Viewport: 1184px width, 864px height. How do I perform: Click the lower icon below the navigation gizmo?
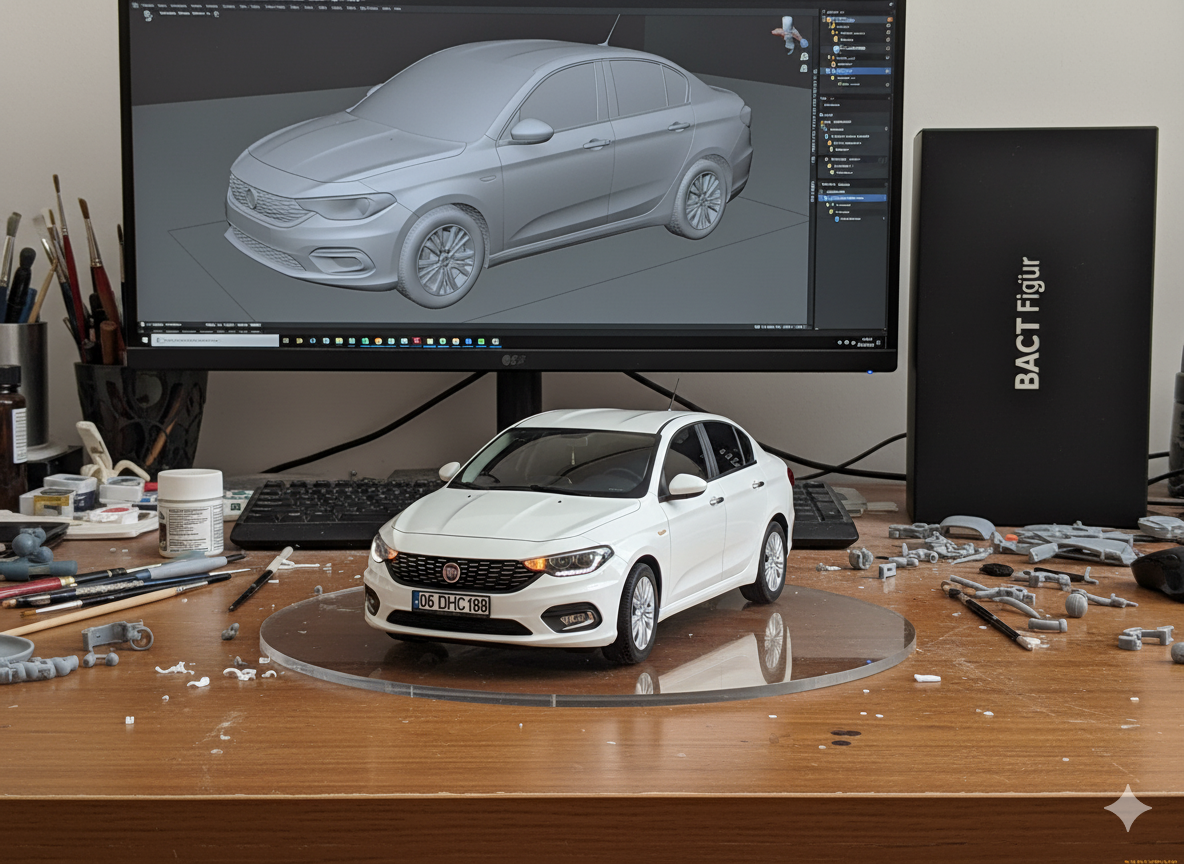tap(804, 69)
